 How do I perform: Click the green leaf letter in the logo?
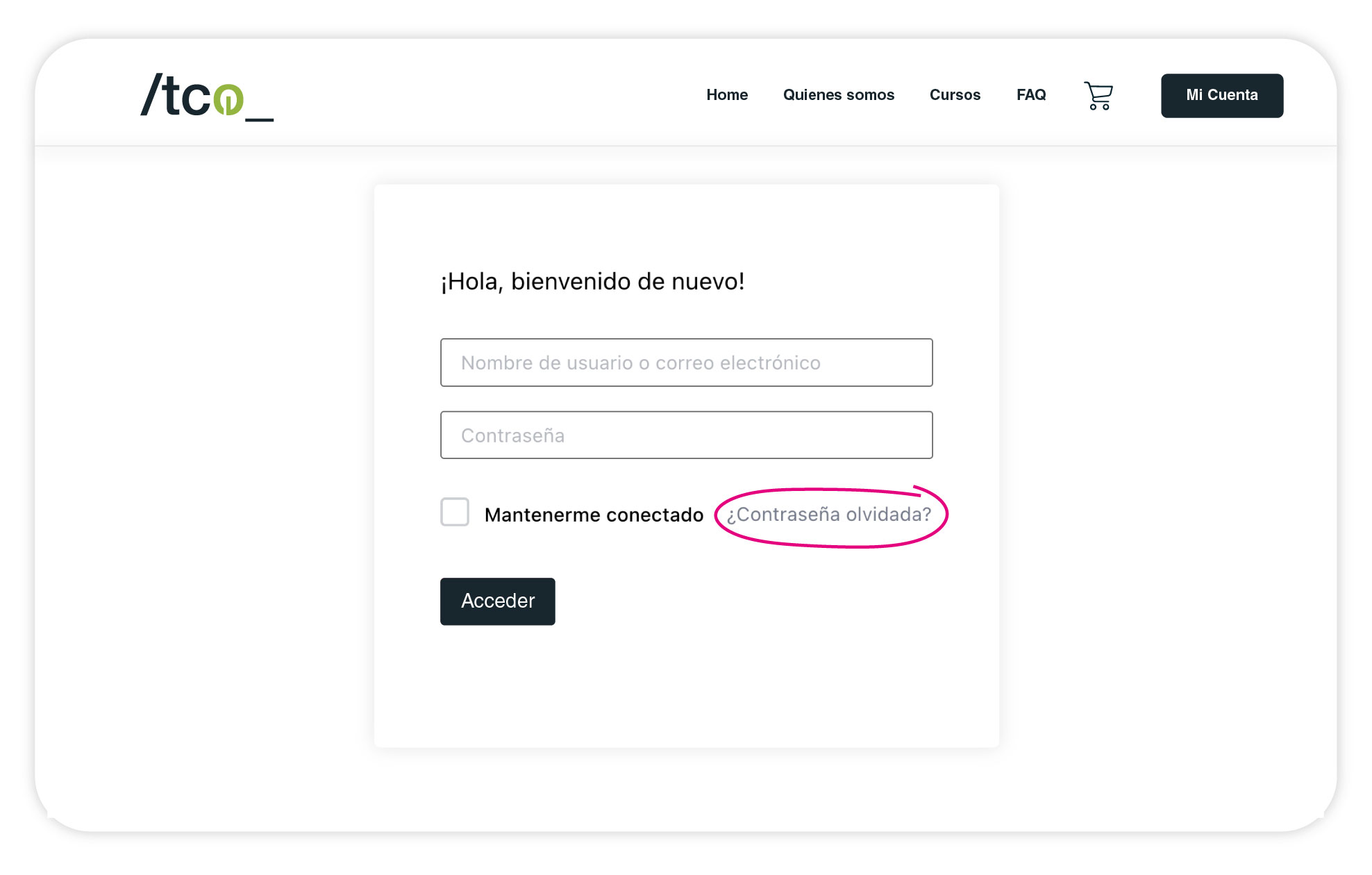228,99
